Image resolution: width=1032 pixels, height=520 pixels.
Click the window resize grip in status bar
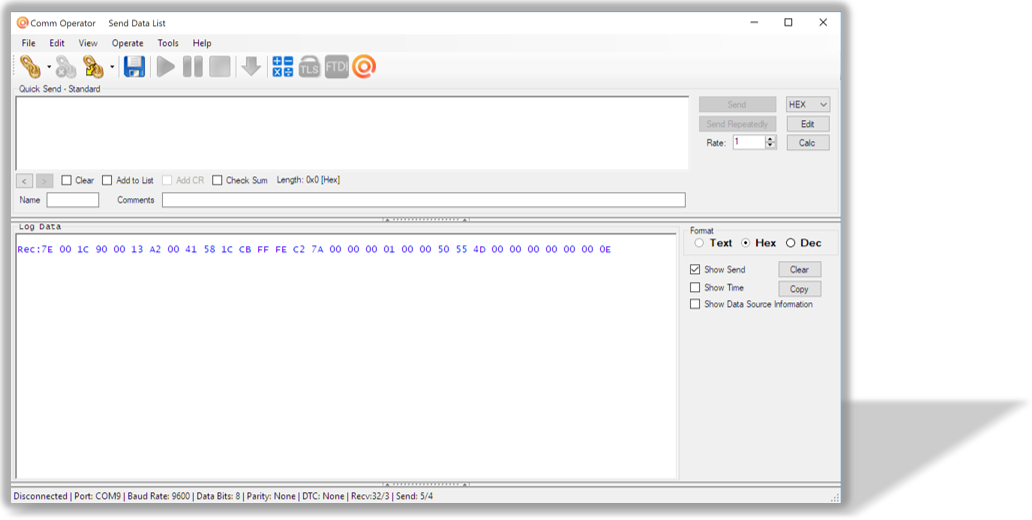point(835,498)
